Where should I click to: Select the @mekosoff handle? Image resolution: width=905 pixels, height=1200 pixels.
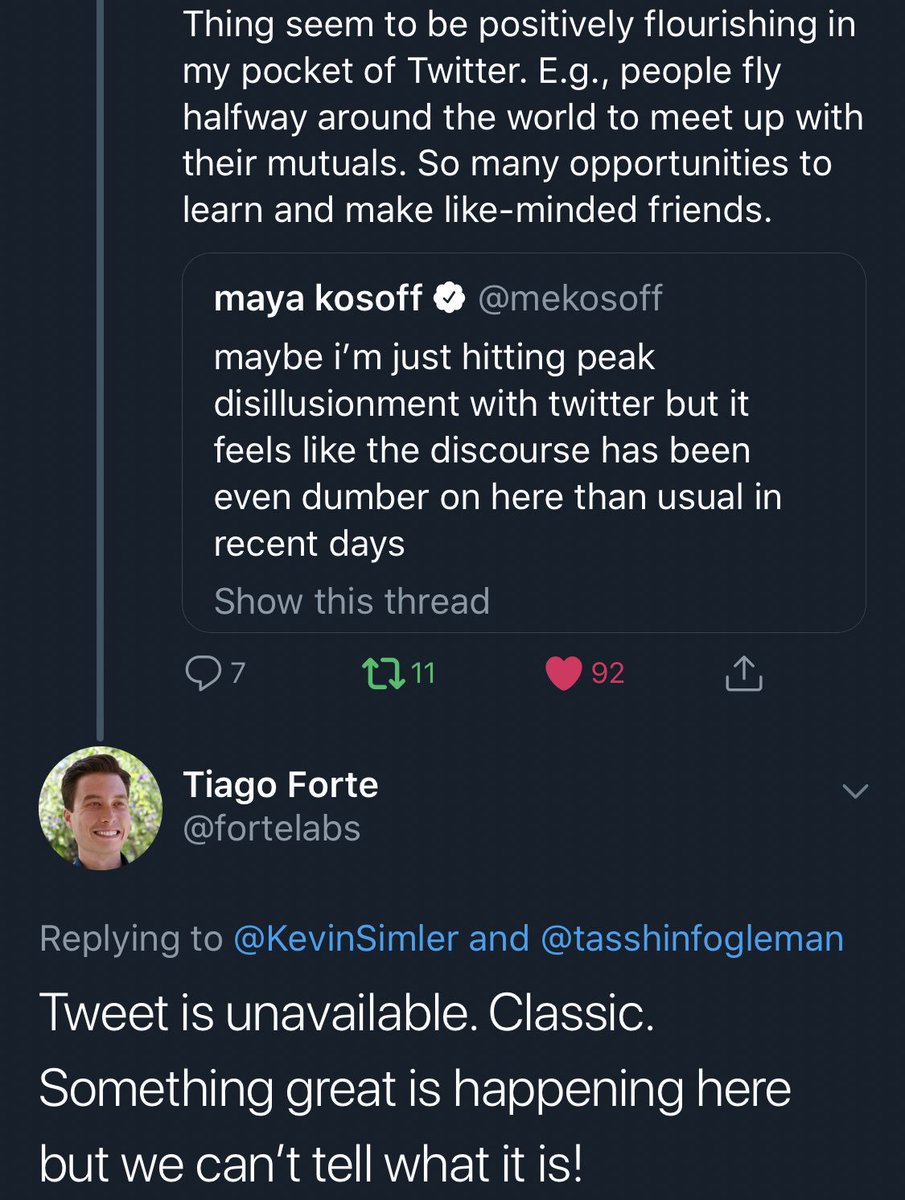pyautogui.click(x=570, y=298)
